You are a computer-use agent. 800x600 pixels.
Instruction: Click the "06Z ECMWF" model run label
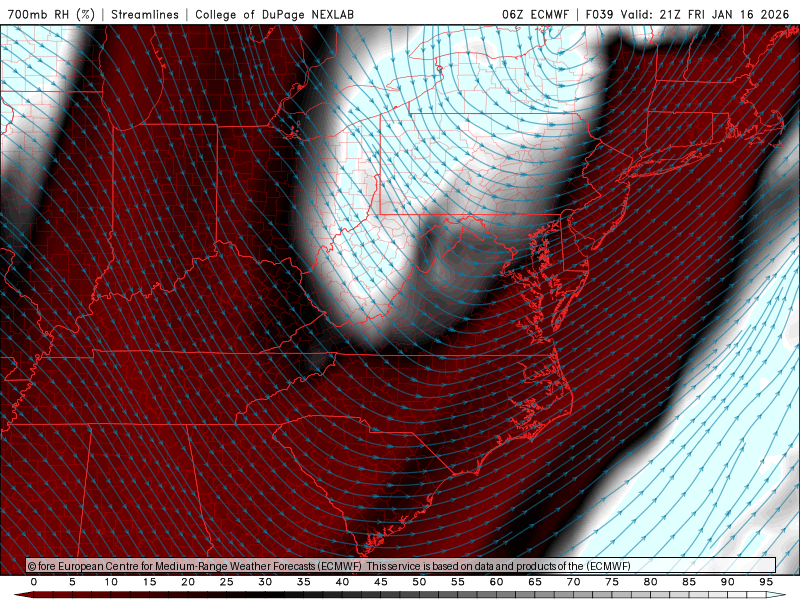click(x=535, y=14)
